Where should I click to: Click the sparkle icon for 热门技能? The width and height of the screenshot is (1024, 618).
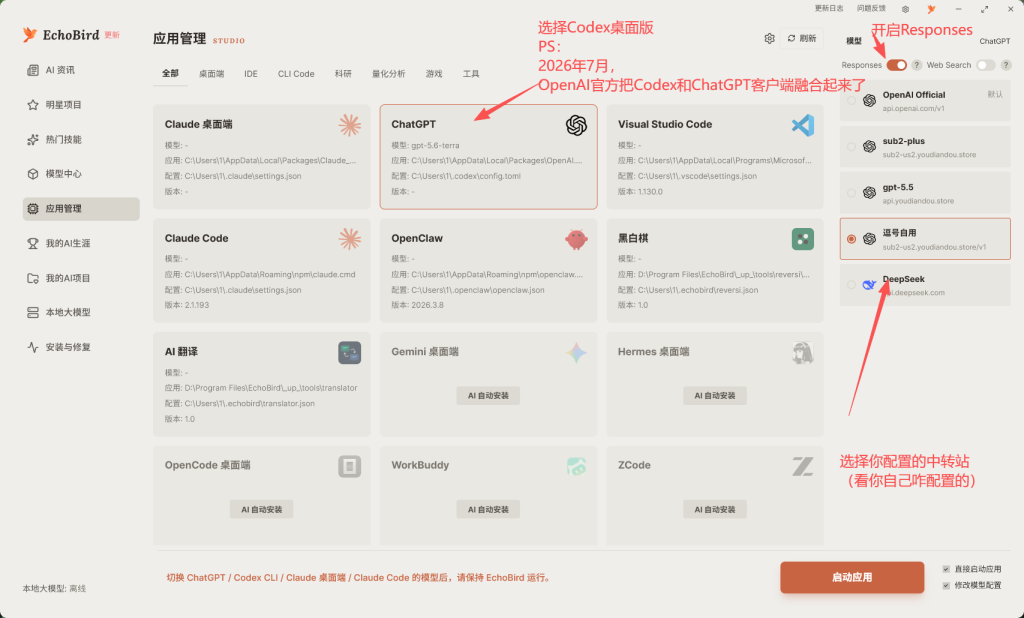(33, 139)
